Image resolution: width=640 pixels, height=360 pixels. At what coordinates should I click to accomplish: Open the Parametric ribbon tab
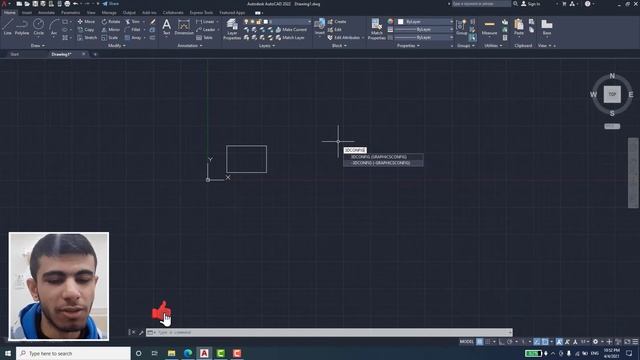pyautogui.click(x=70, y=13)
